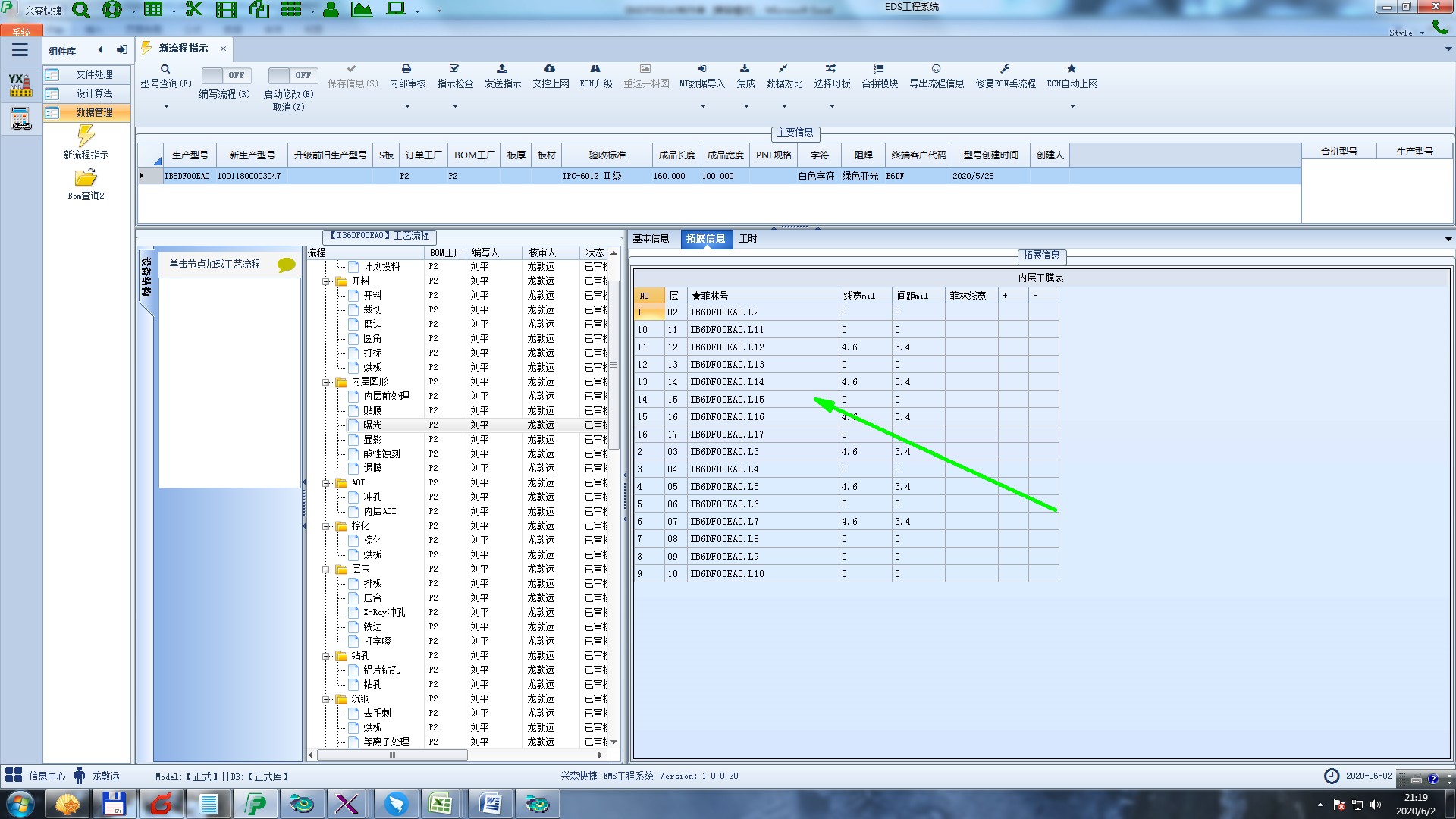Open Excel from the Windows taskbar
This screenshot has width=1456, height=819.
point(441,804)
